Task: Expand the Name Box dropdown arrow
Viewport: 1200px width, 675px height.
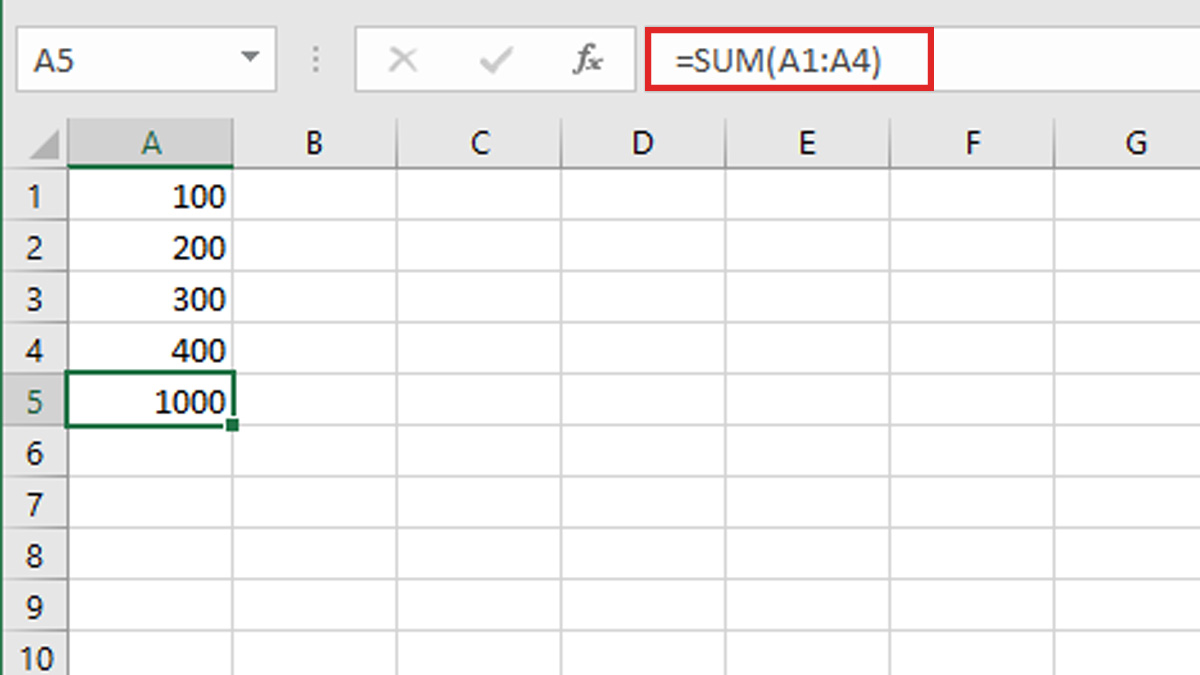Action: [x=250, y=59]
